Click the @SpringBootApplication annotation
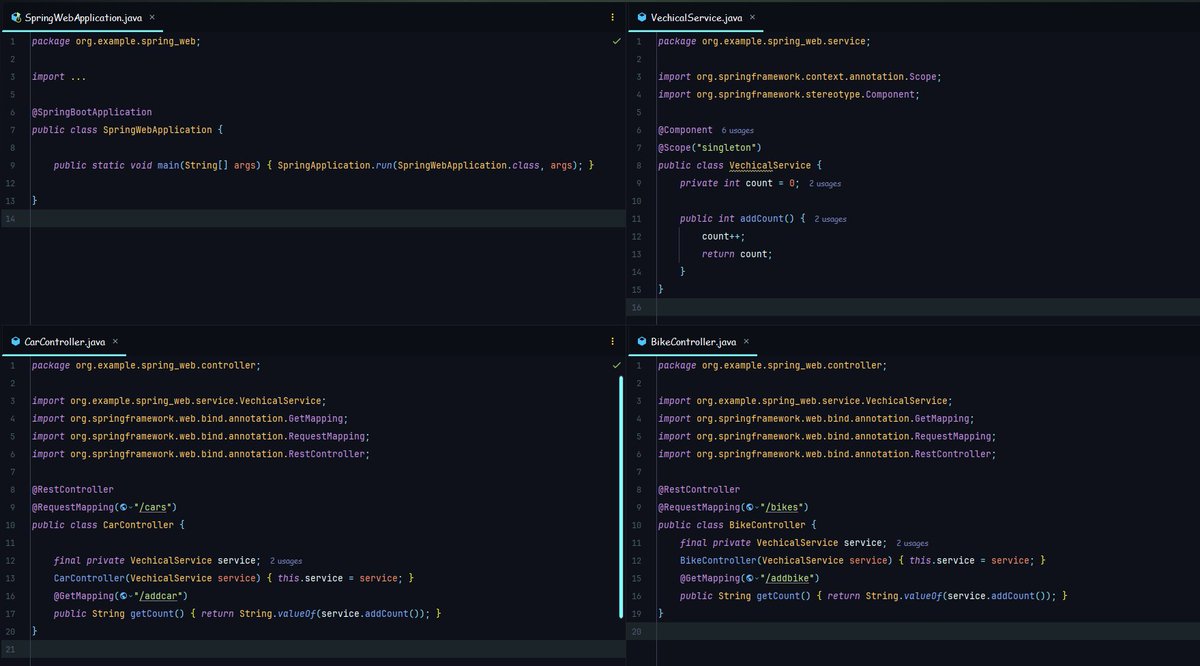Screen dimensions: 1200x666 (x=92, y=112)
